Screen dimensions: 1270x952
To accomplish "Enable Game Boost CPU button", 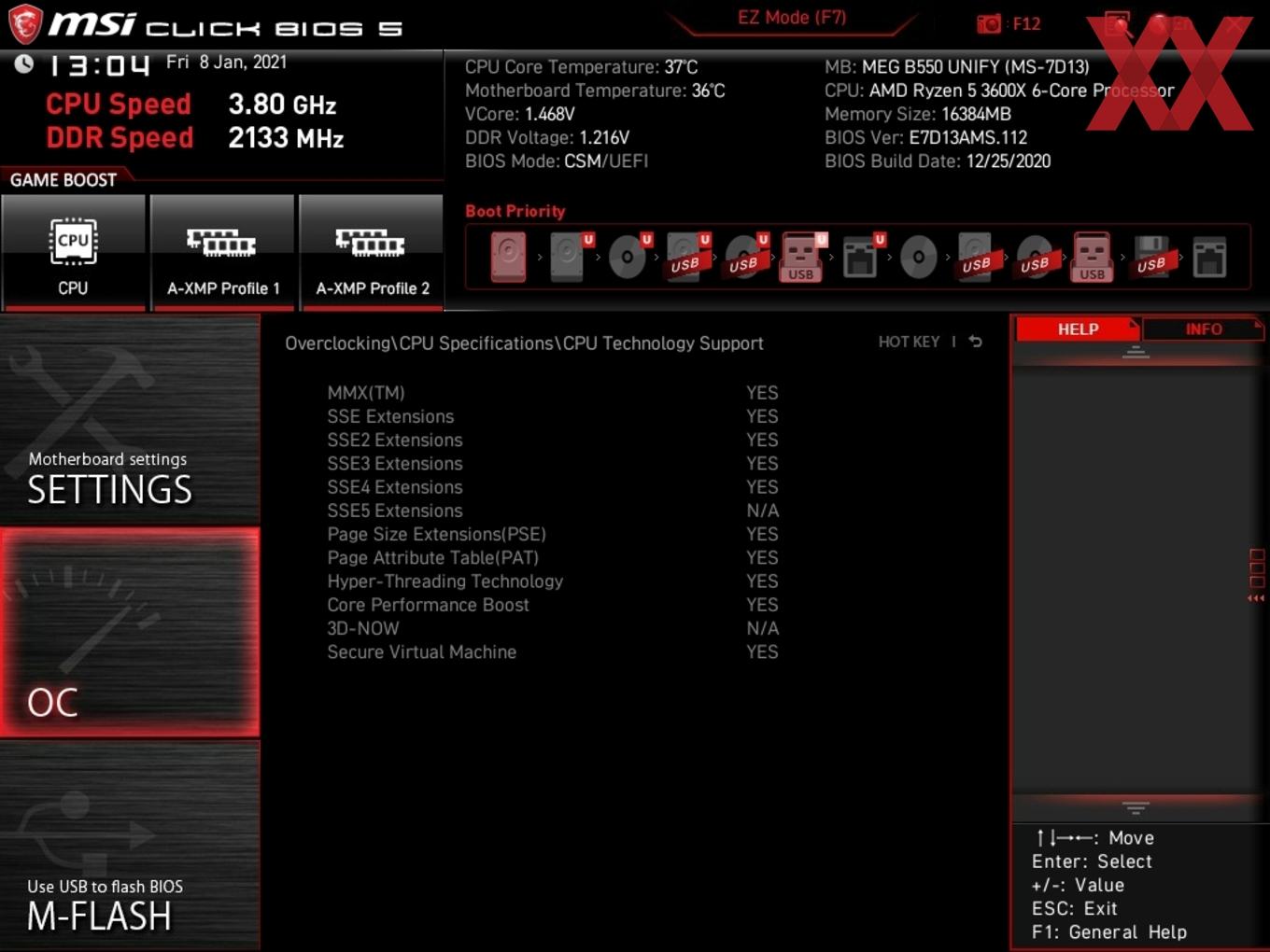I will click(73, 251).
